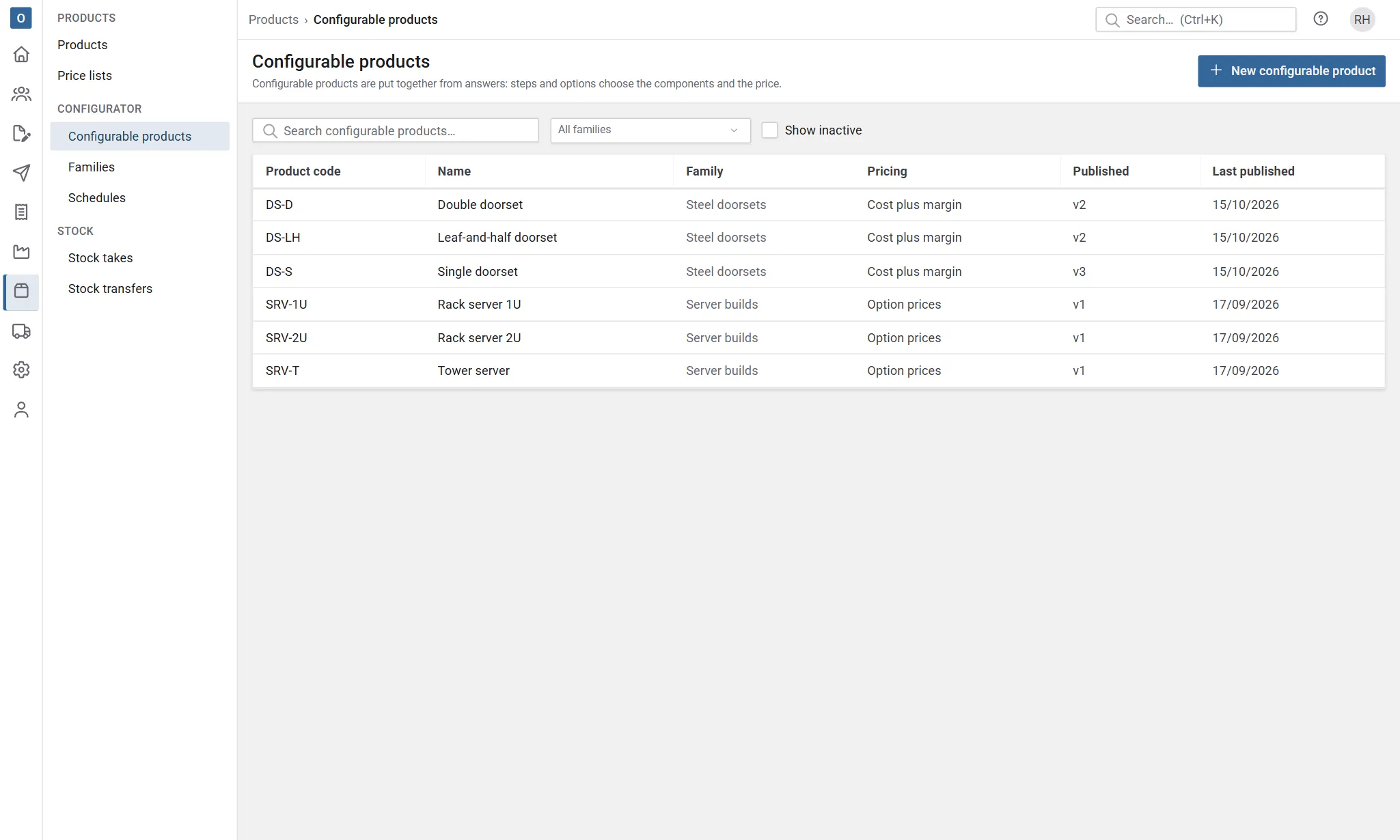The height and width of the screenshot is (840, 1400).
Task: Open Stock transfers menu item
Action: tap(110, 289)
